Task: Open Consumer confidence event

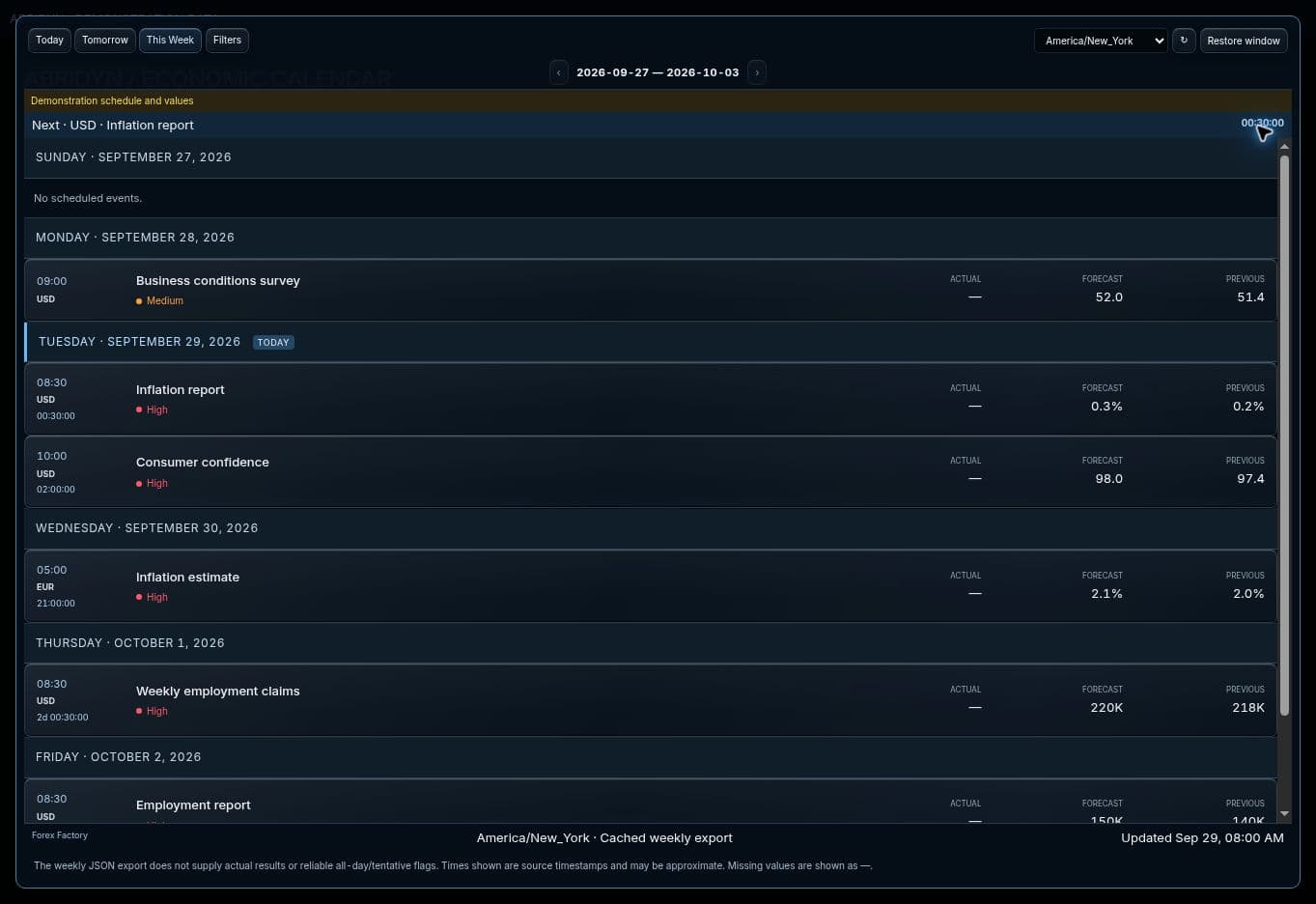Action: click(651, 471)
